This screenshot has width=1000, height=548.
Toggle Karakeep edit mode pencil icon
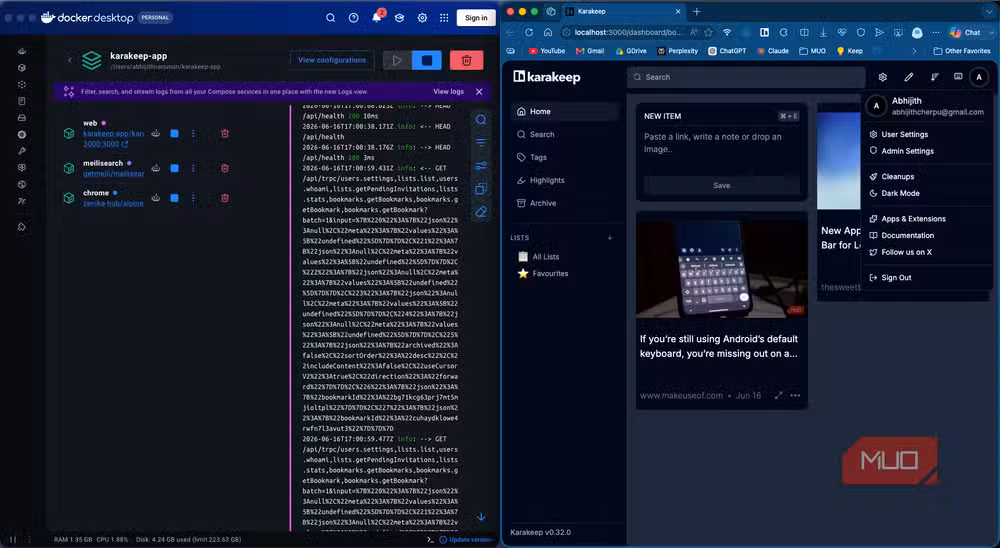[909, 77]
